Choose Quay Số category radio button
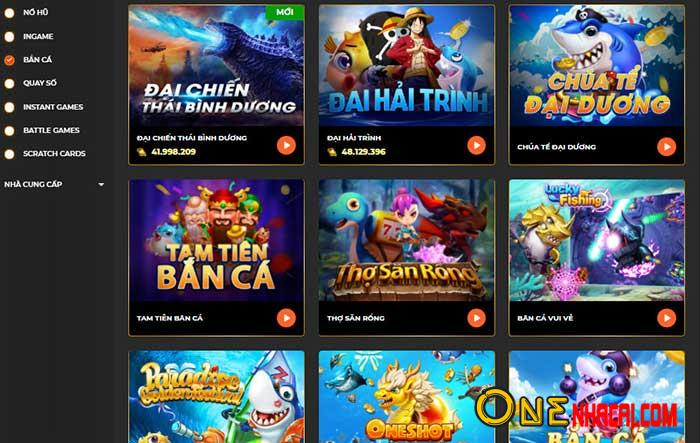Image resolution: width=700 pixels, height=443 pixels. coord(9,84)
